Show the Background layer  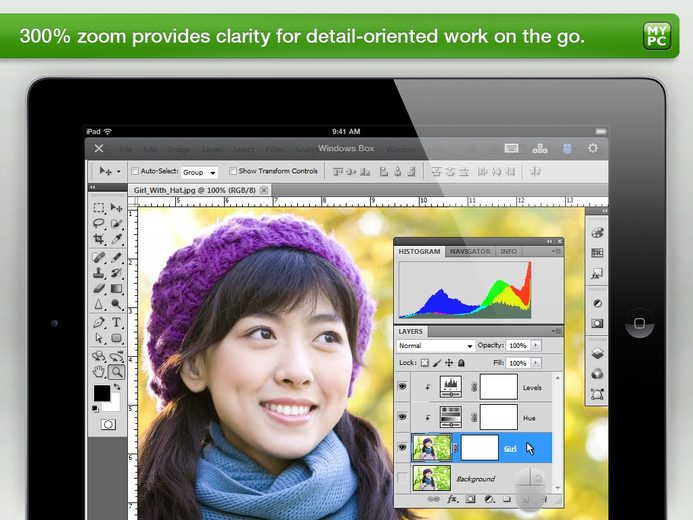[402, 478]
